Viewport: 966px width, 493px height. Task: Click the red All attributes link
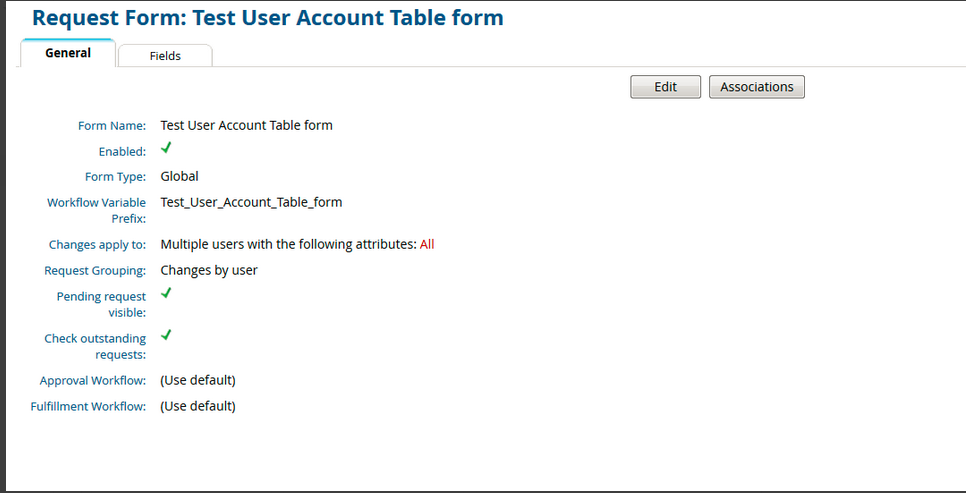(x=427, y=244)
